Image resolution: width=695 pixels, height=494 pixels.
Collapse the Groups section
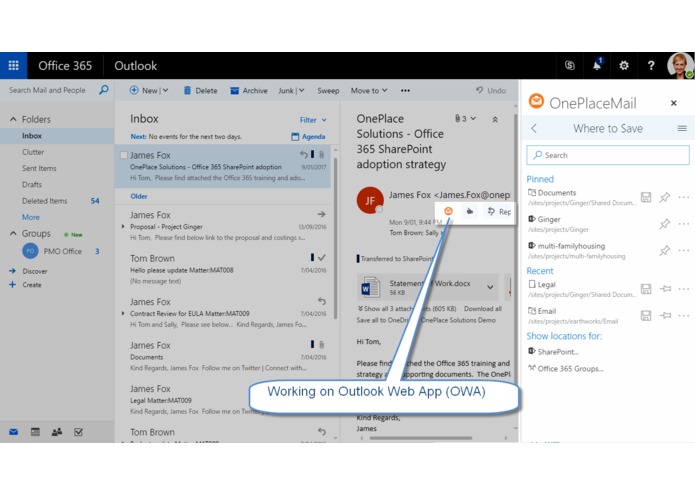[x=13, y=233]
